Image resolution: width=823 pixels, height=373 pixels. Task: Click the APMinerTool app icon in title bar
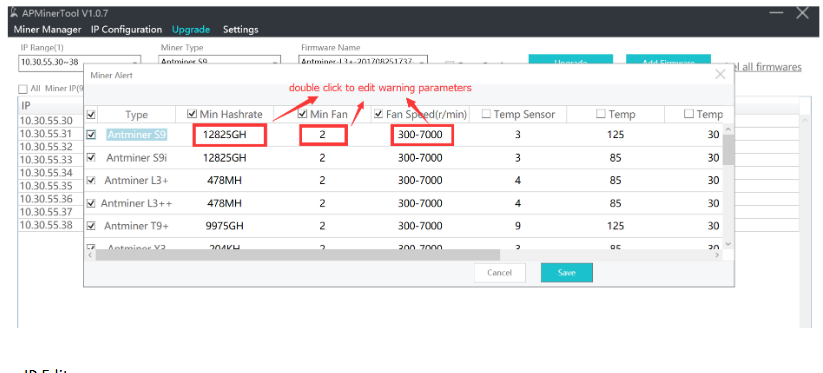click(14, 14)
